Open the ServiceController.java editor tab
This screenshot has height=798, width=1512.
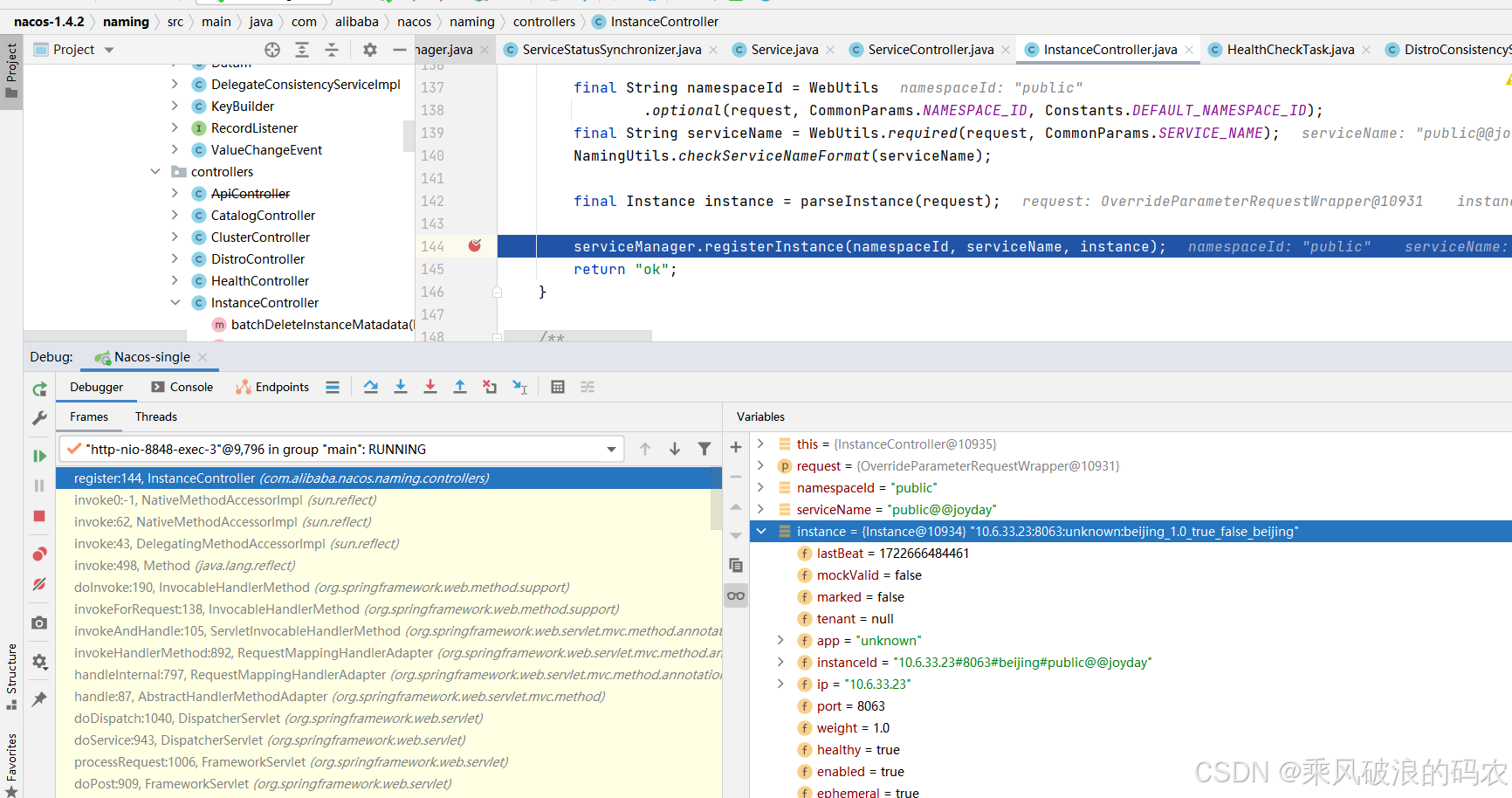click(930, 50)
